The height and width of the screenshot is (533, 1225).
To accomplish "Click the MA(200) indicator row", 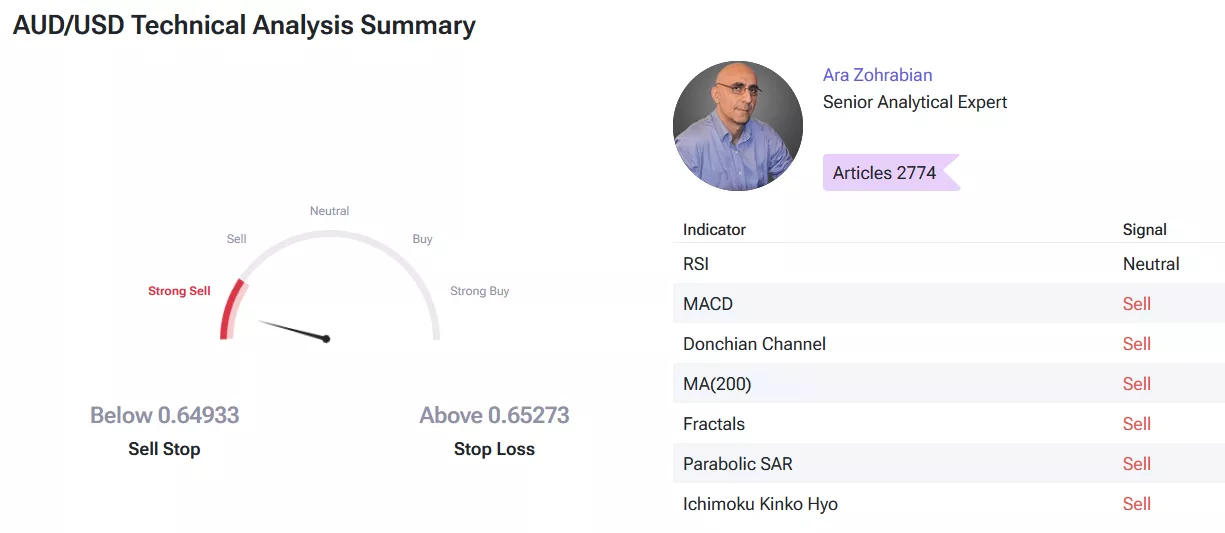I will 948,384.
